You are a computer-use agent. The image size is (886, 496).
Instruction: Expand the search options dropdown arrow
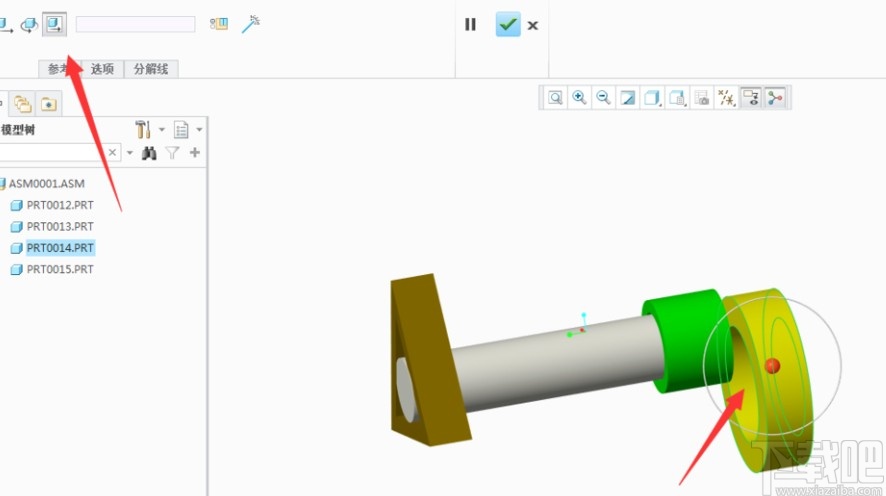click(x=129, y=153)
